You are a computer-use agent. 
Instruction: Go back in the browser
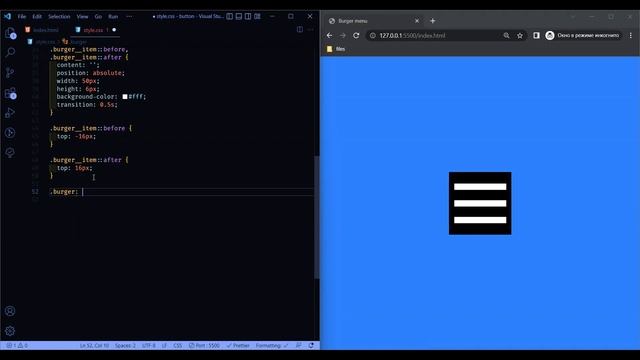click(x=329, y=36)
